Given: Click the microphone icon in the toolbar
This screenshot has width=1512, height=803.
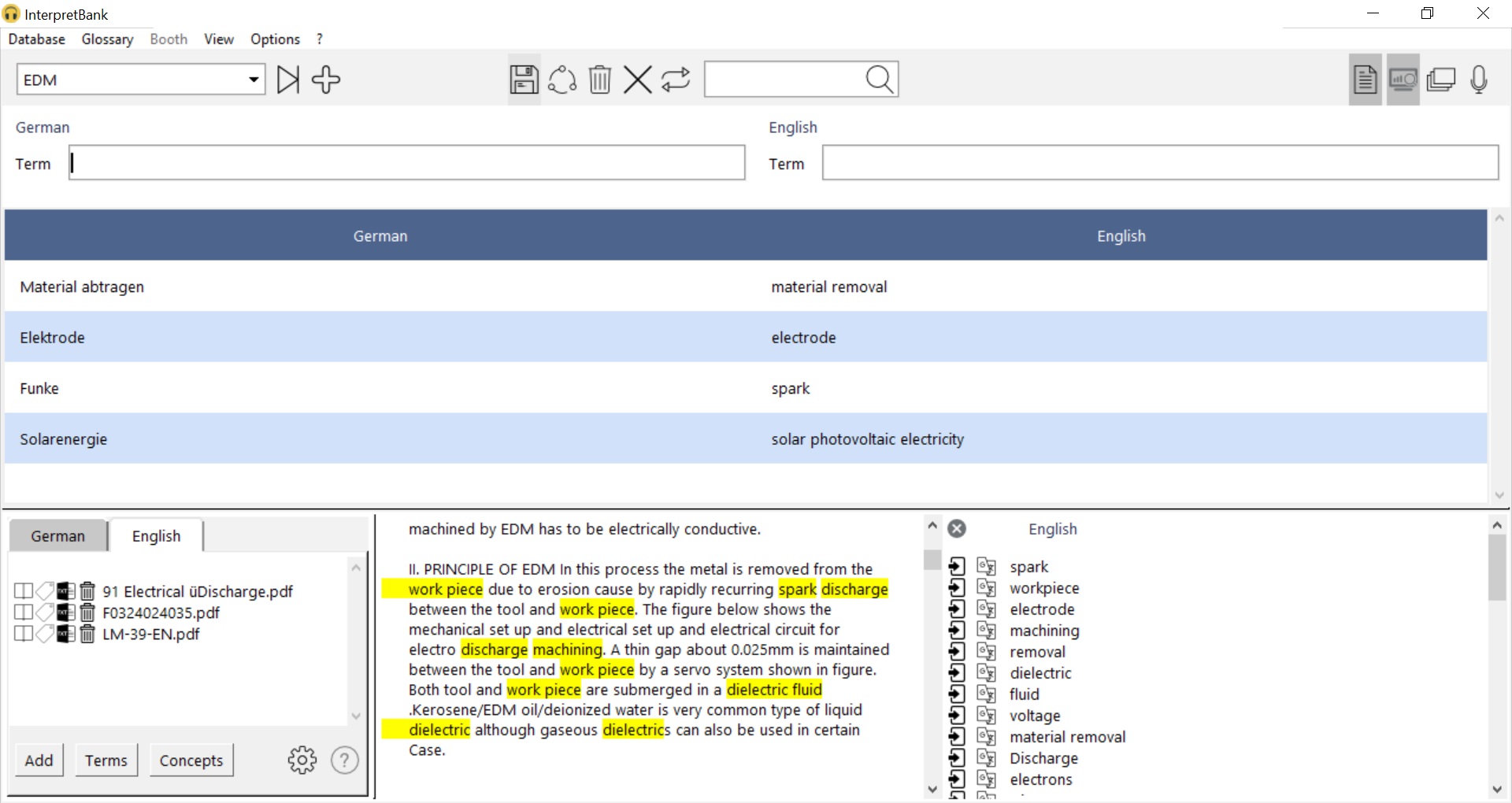Looking at the screenshot, I should click(1478, 80).
